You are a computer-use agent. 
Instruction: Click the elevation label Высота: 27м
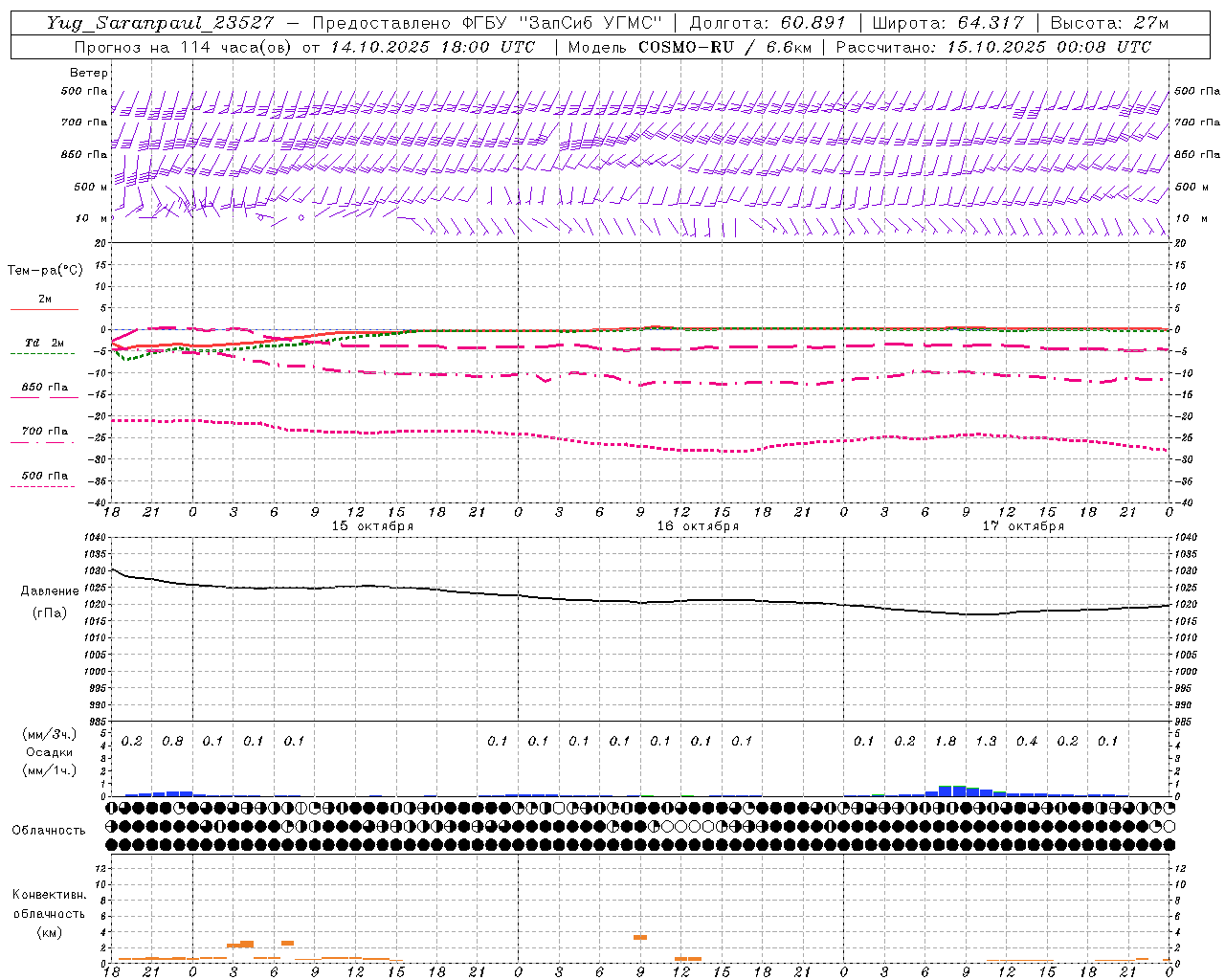tap(1110, 23)
